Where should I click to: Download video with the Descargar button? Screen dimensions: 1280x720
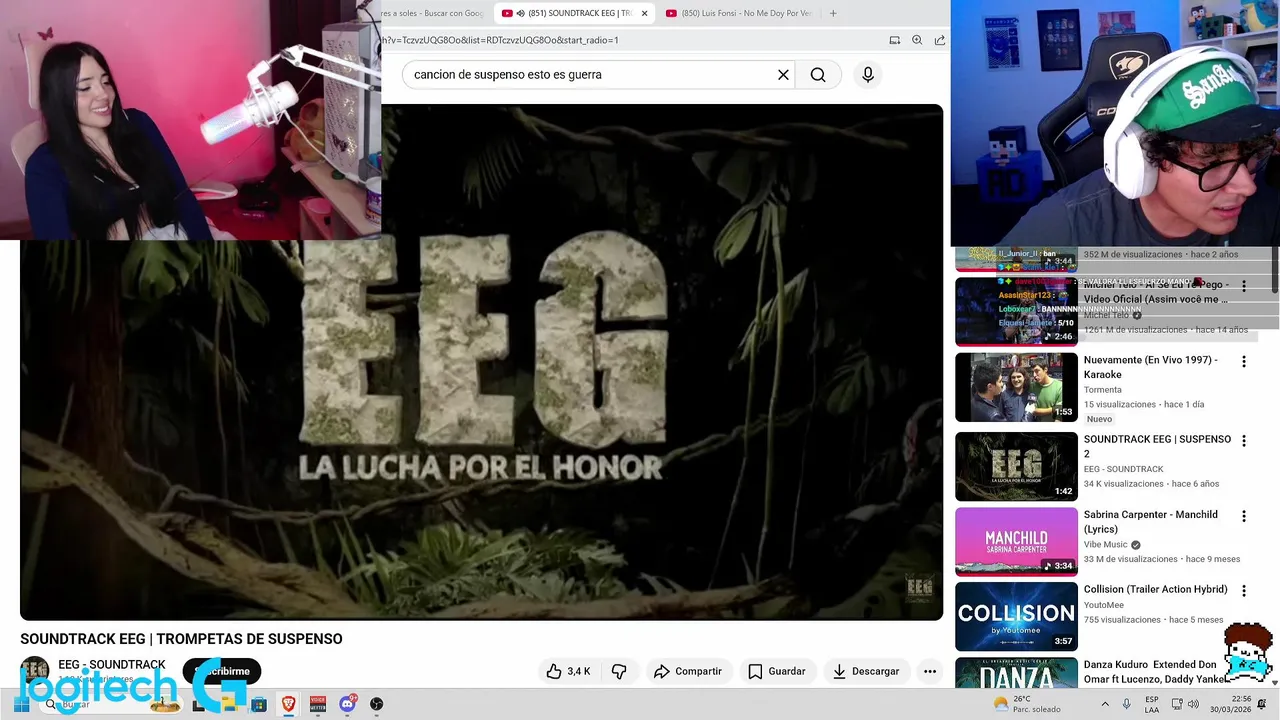tap(866, 671)
